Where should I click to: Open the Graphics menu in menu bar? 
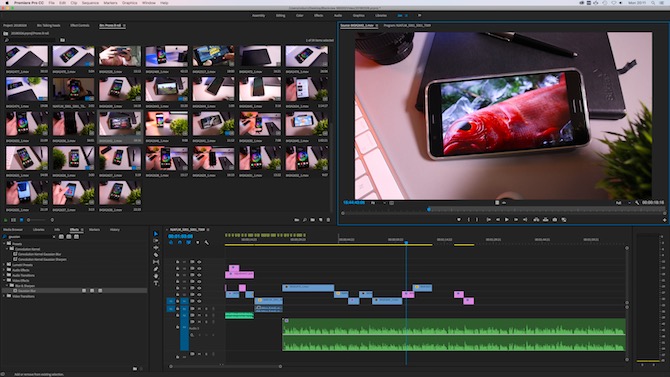(130, 3)
